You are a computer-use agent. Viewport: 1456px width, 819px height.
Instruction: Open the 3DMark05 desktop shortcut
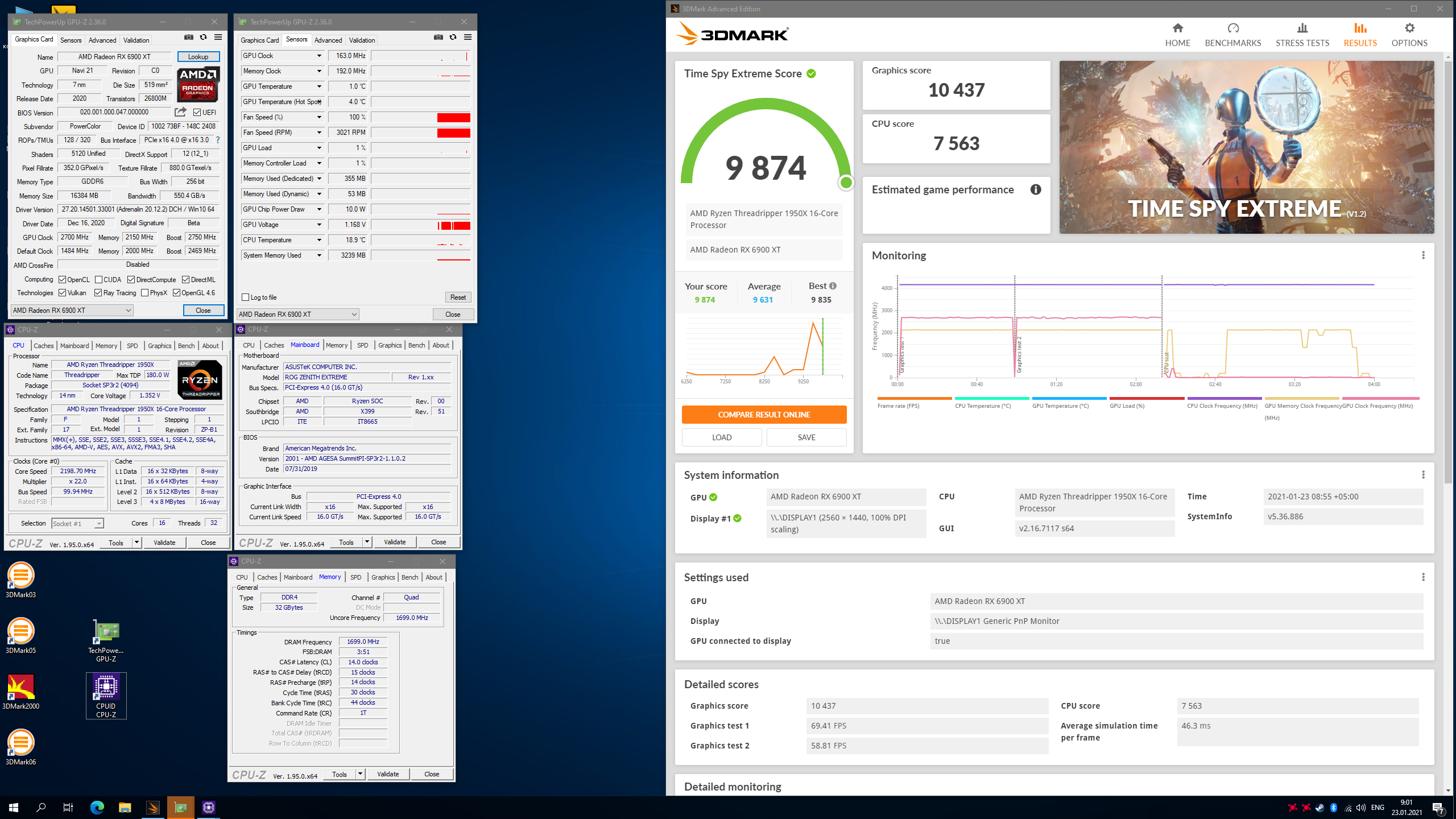[x=20, y=635]
